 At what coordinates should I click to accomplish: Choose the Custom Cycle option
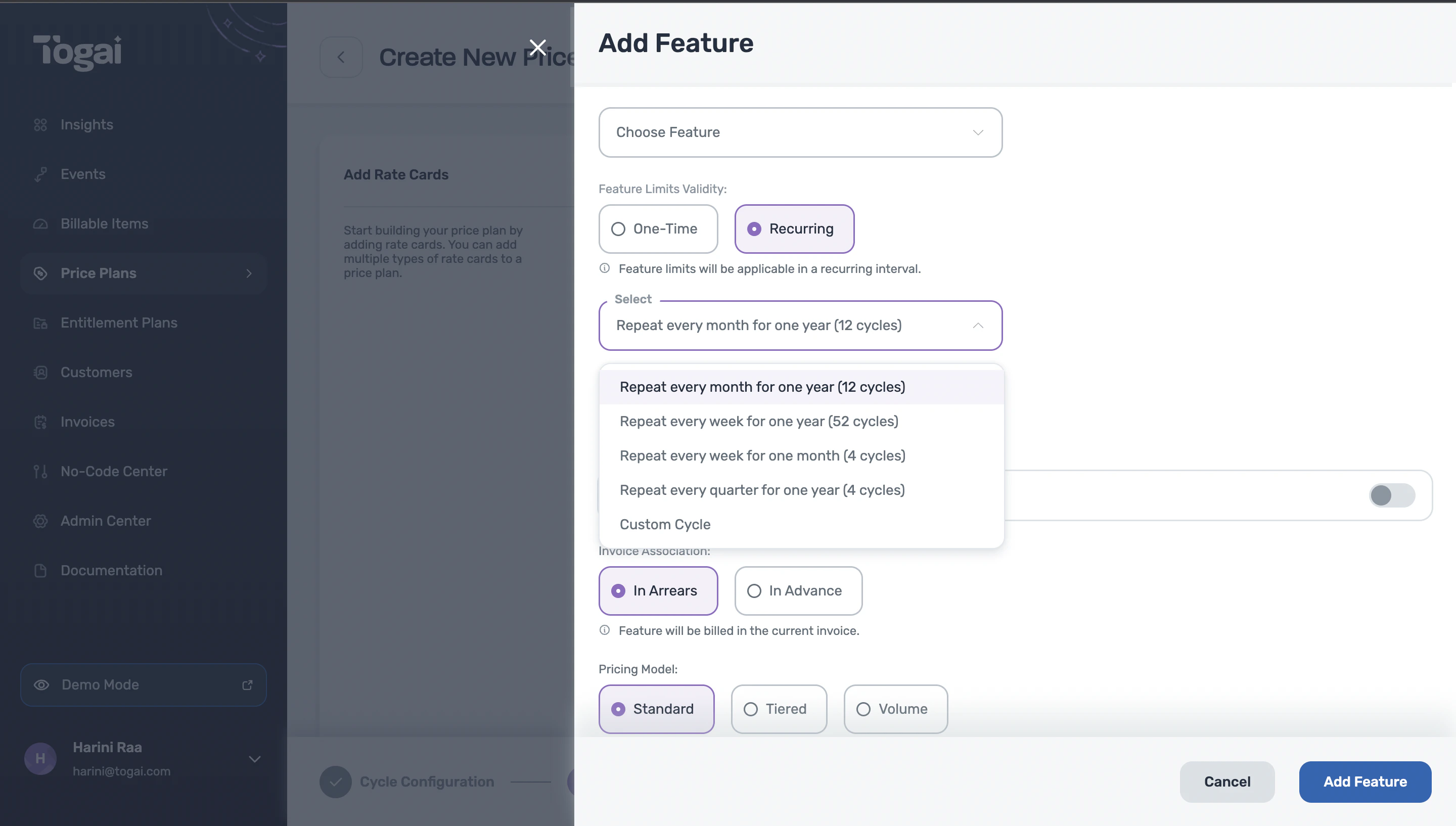(x=665, y=525)
